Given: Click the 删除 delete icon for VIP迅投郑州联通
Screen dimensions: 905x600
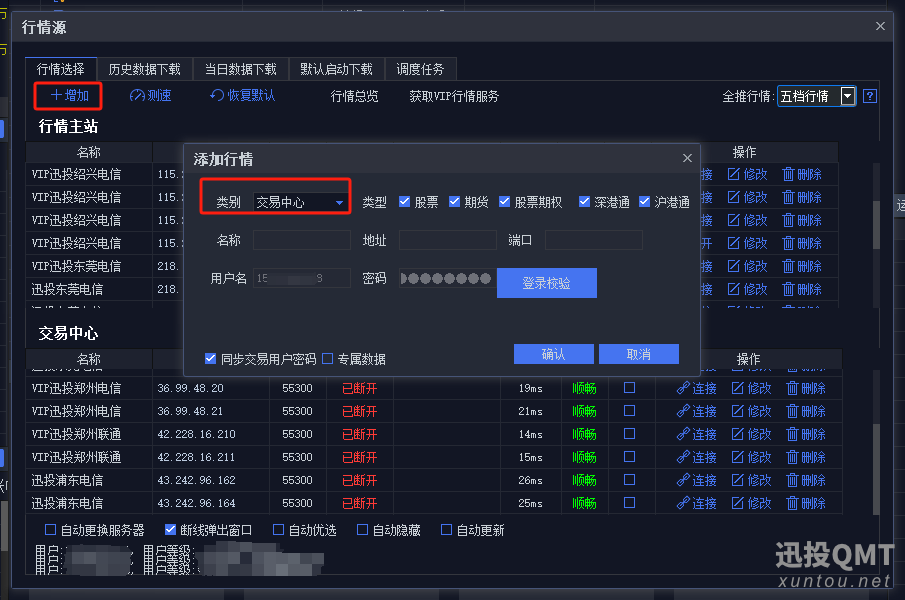Looking at the screenshot, I should tap(806, 434).
